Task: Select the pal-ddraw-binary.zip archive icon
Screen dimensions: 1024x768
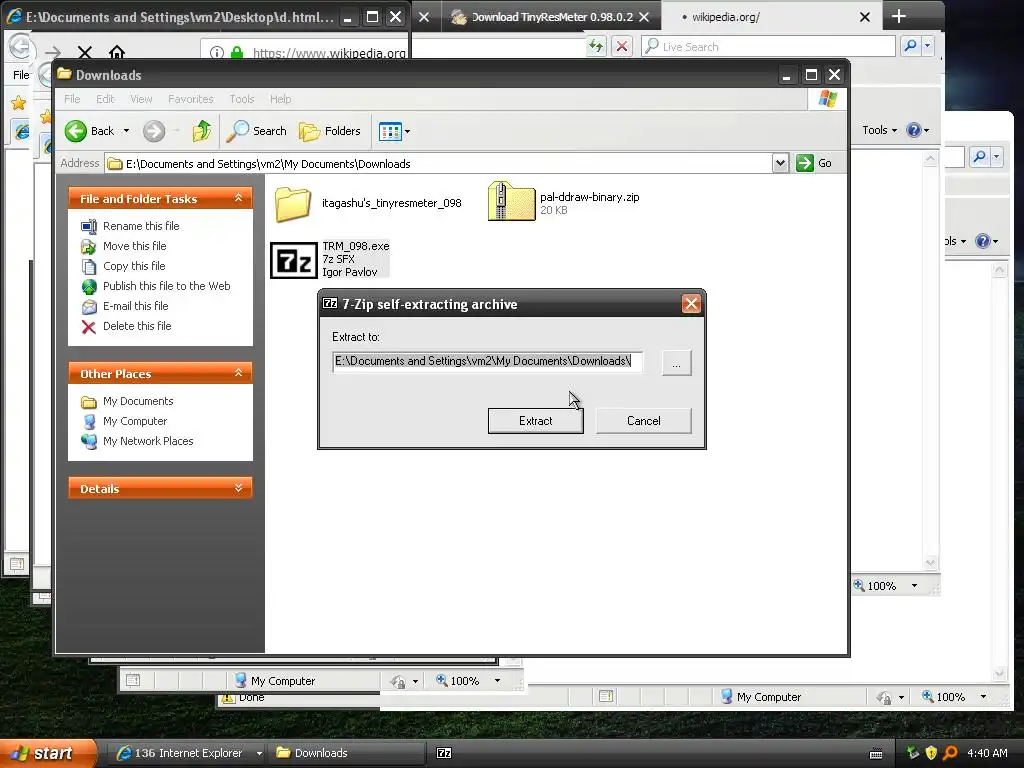Action: pos(511,201)
